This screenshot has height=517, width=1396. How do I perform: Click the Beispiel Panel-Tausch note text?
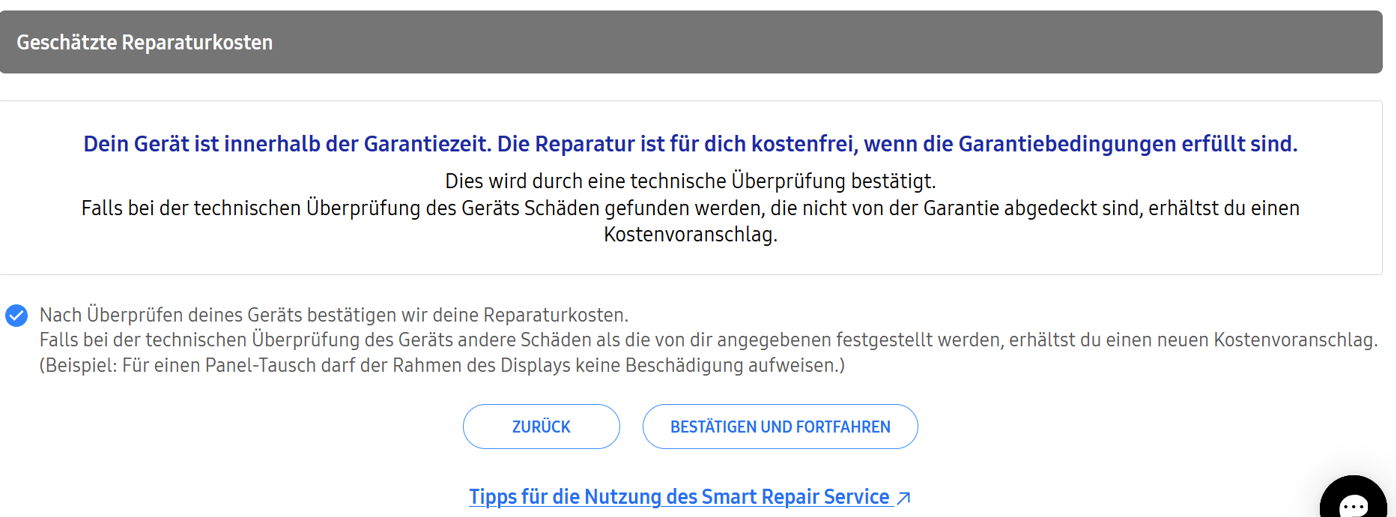click(x=442, y=365)
